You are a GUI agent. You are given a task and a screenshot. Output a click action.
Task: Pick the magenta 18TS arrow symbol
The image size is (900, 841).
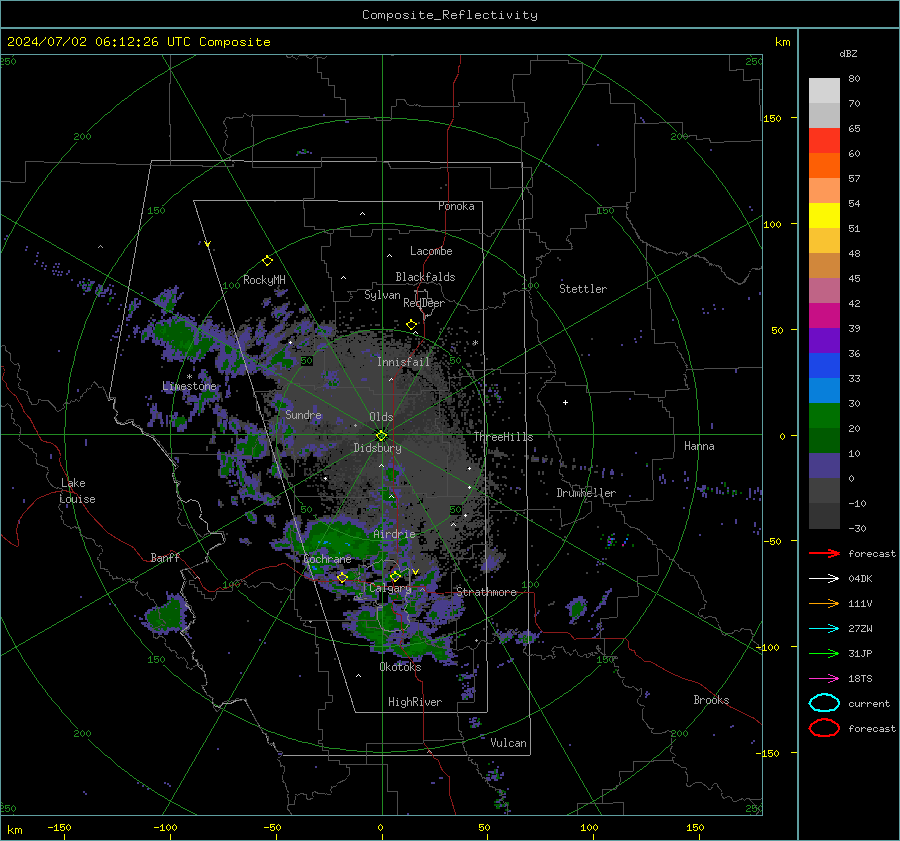click(824, 679)
